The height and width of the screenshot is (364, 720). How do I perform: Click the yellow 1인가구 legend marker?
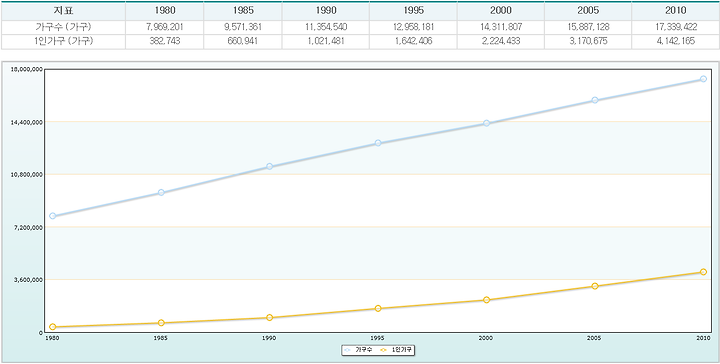[x=382, y=350]
